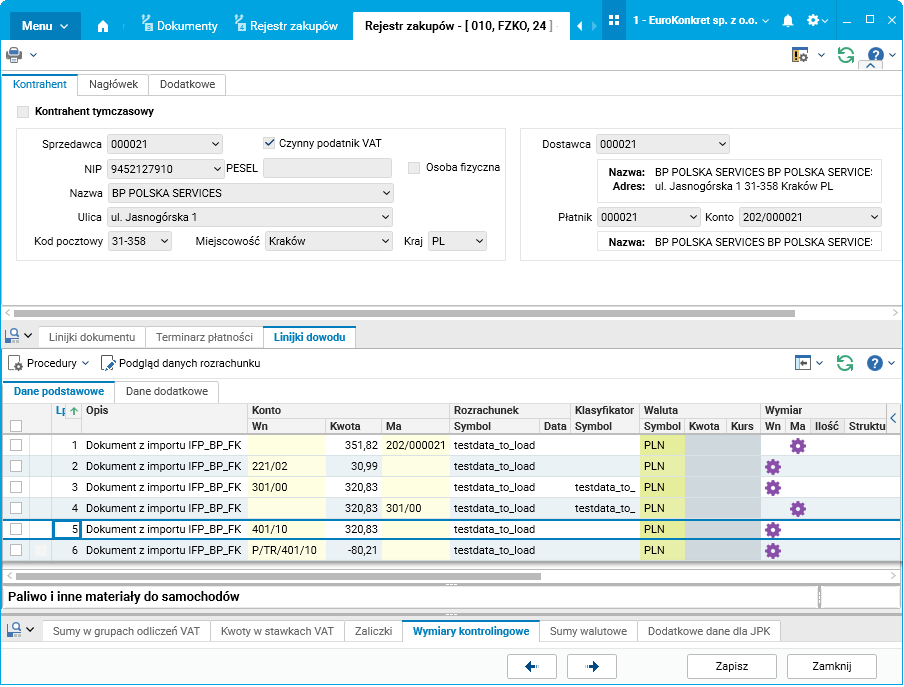904x687 pixels.
Task: Go to previous record with left arrow
Action: click(532, 666)
